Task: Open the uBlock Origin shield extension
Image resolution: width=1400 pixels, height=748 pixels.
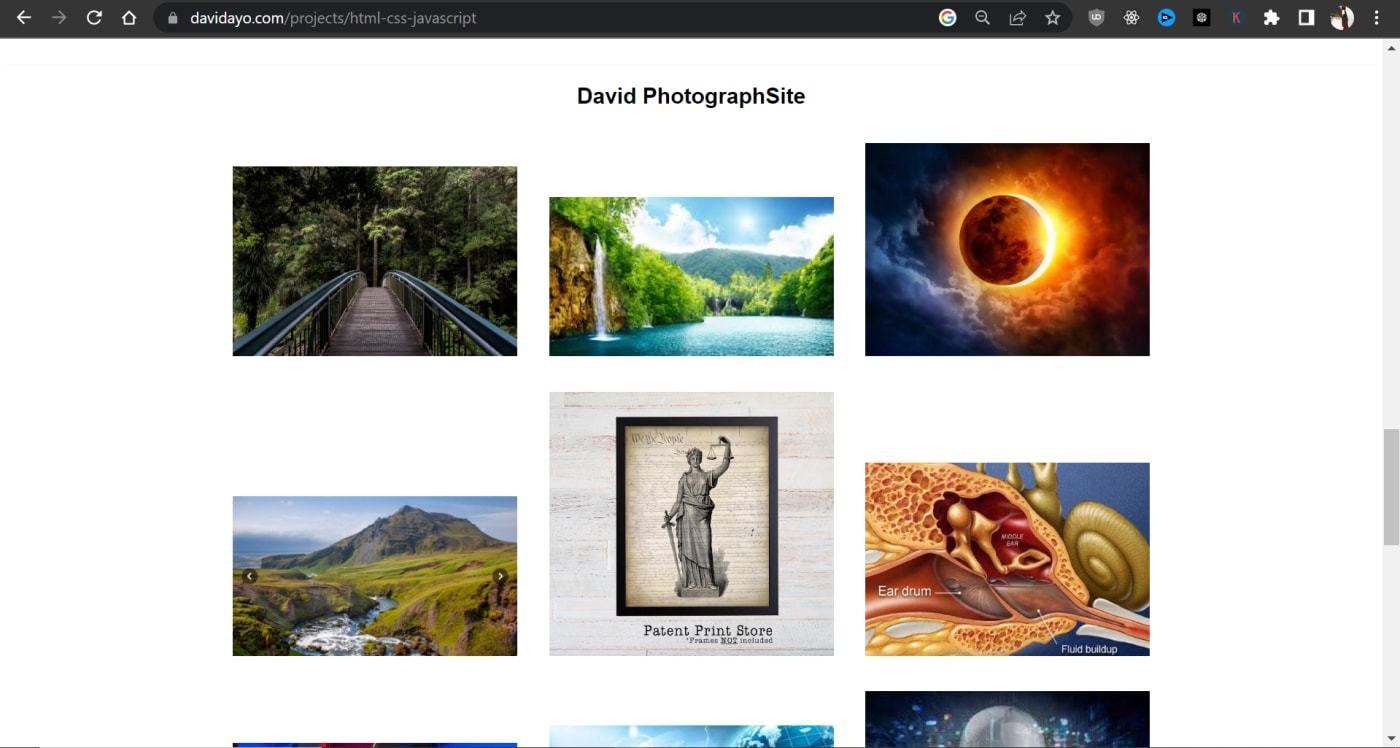Action: click(1097, 18)
